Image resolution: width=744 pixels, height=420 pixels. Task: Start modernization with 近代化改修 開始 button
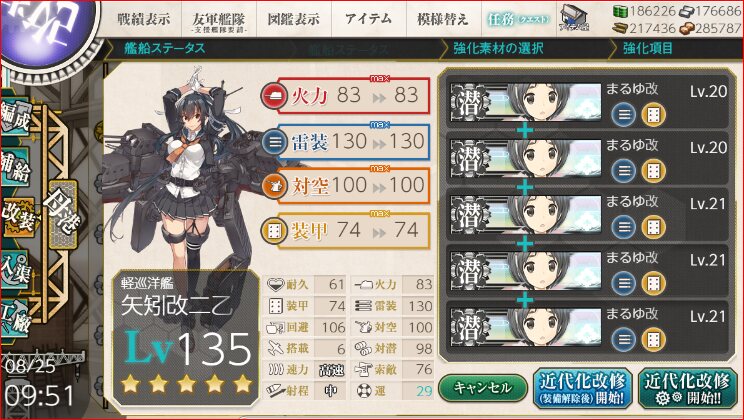point(688,387)
